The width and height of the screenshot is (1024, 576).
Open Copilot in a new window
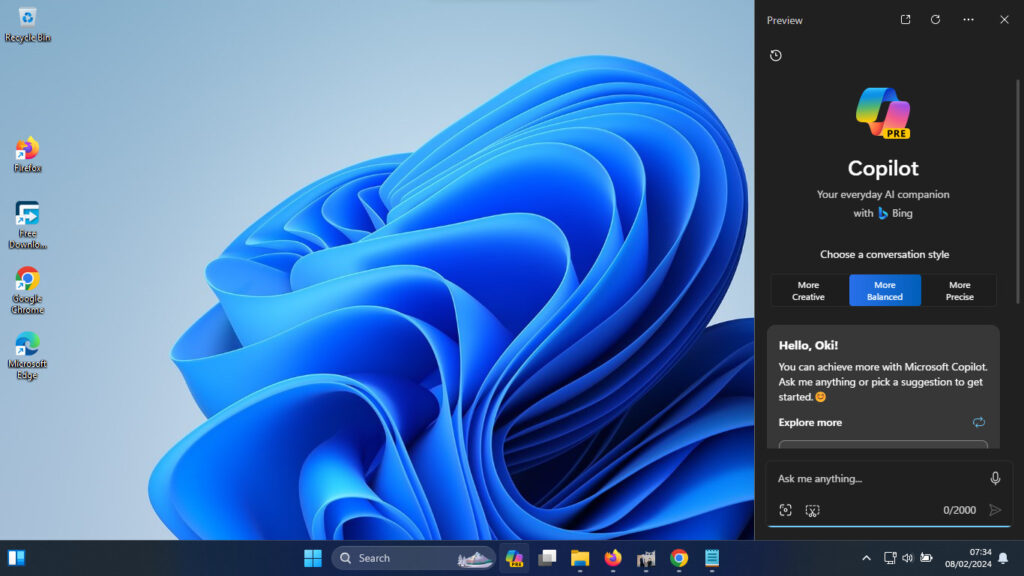[905, 20]
